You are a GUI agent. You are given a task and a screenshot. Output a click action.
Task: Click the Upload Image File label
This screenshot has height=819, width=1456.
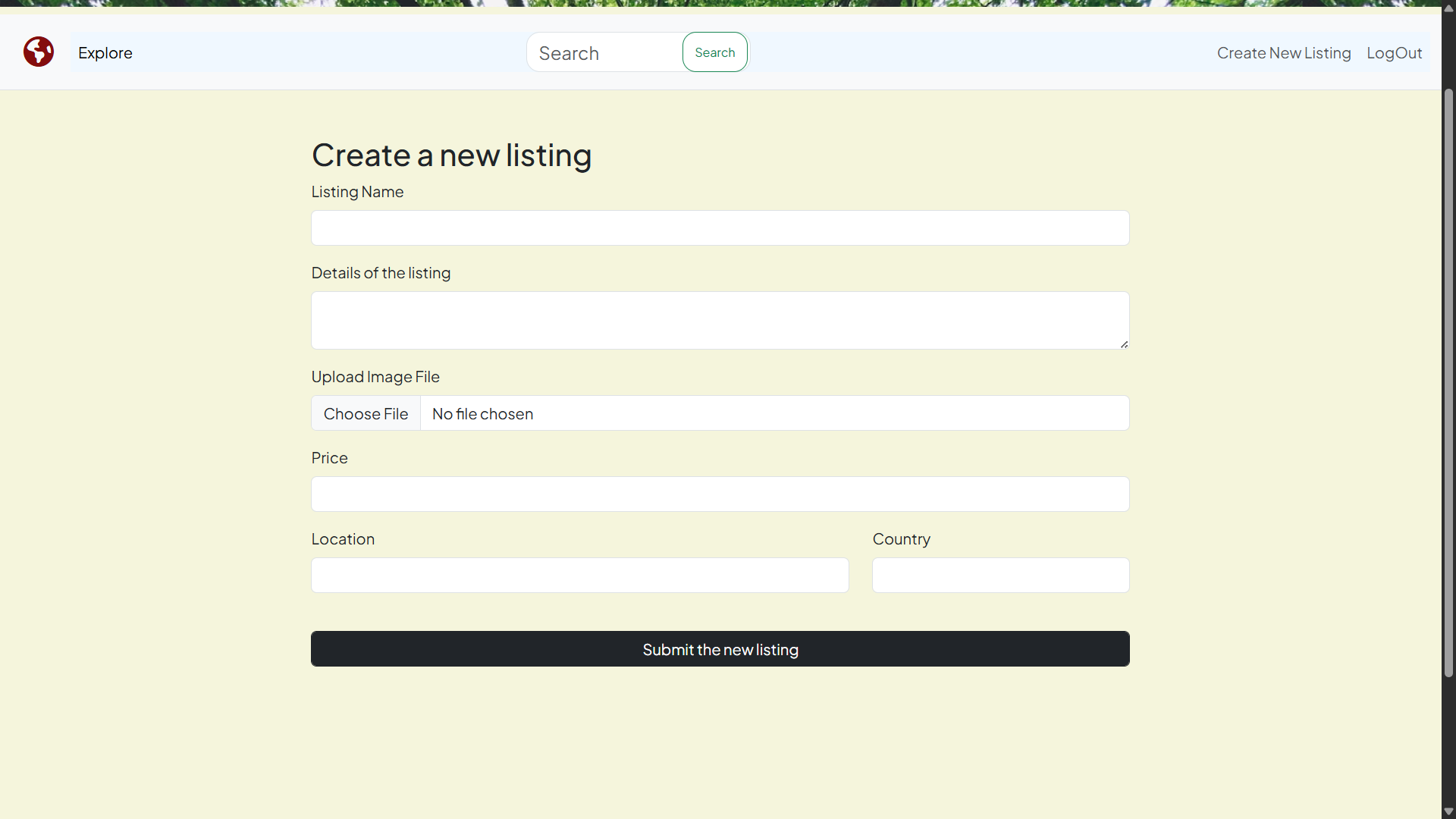click(x=375, y=377)
